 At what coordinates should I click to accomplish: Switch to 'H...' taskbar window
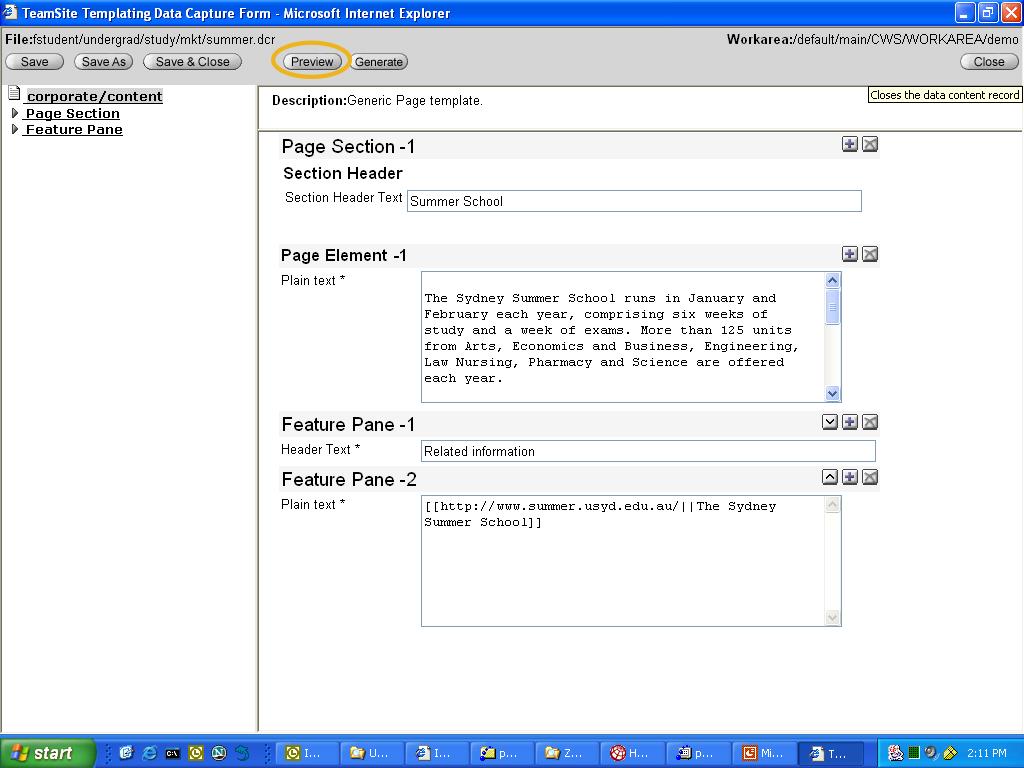[631, 753]
